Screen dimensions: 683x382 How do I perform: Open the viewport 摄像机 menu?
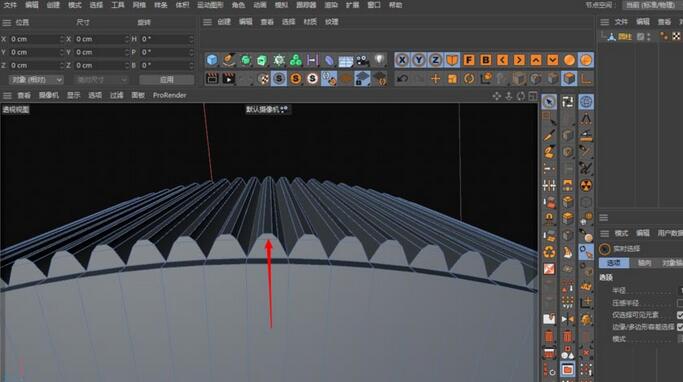pos(49,95)
